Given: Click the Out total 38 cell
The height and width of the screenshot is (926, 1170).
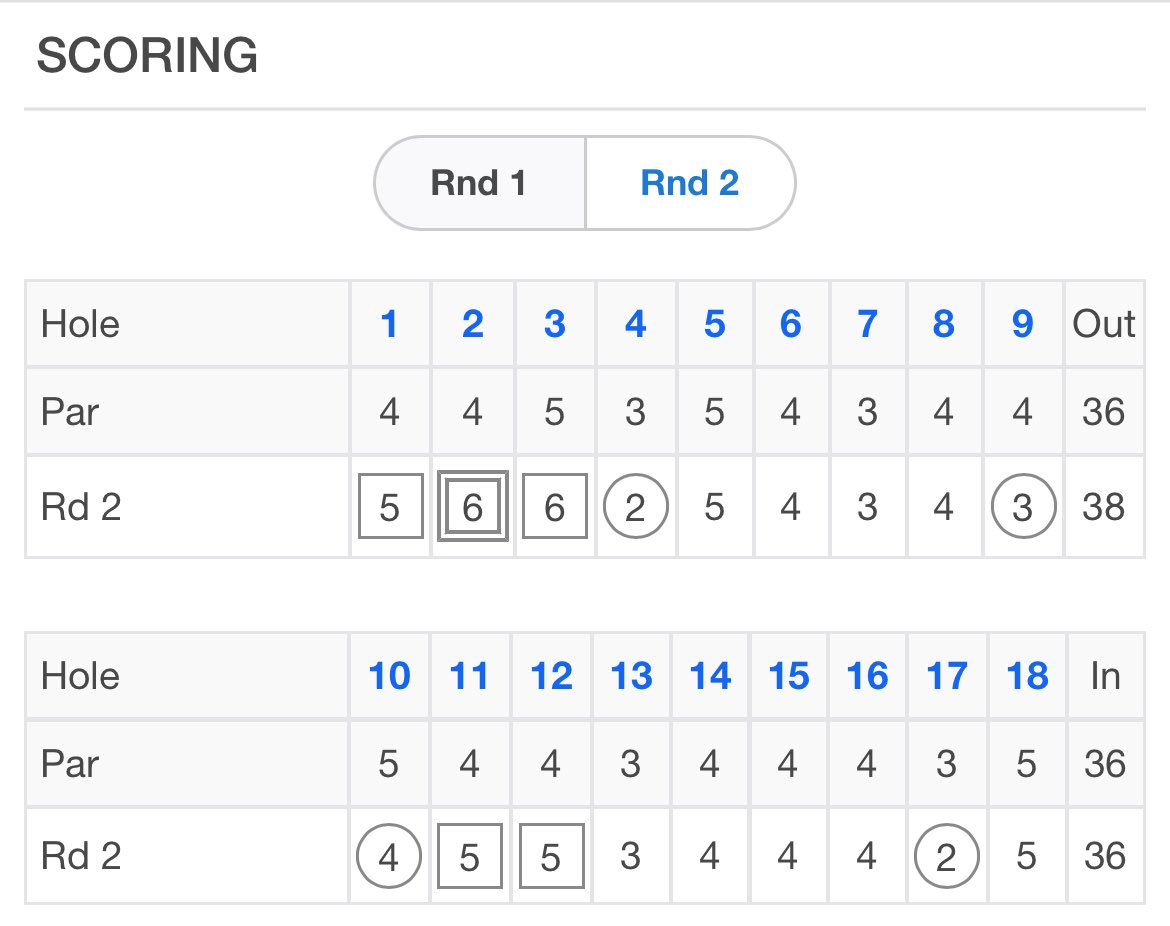Looking at the screenshot, I should [1104, 507].
